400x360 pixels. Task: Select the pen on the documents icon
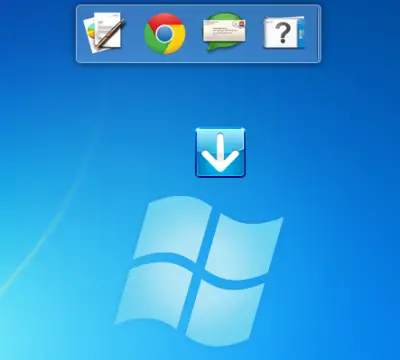[110, 33]
